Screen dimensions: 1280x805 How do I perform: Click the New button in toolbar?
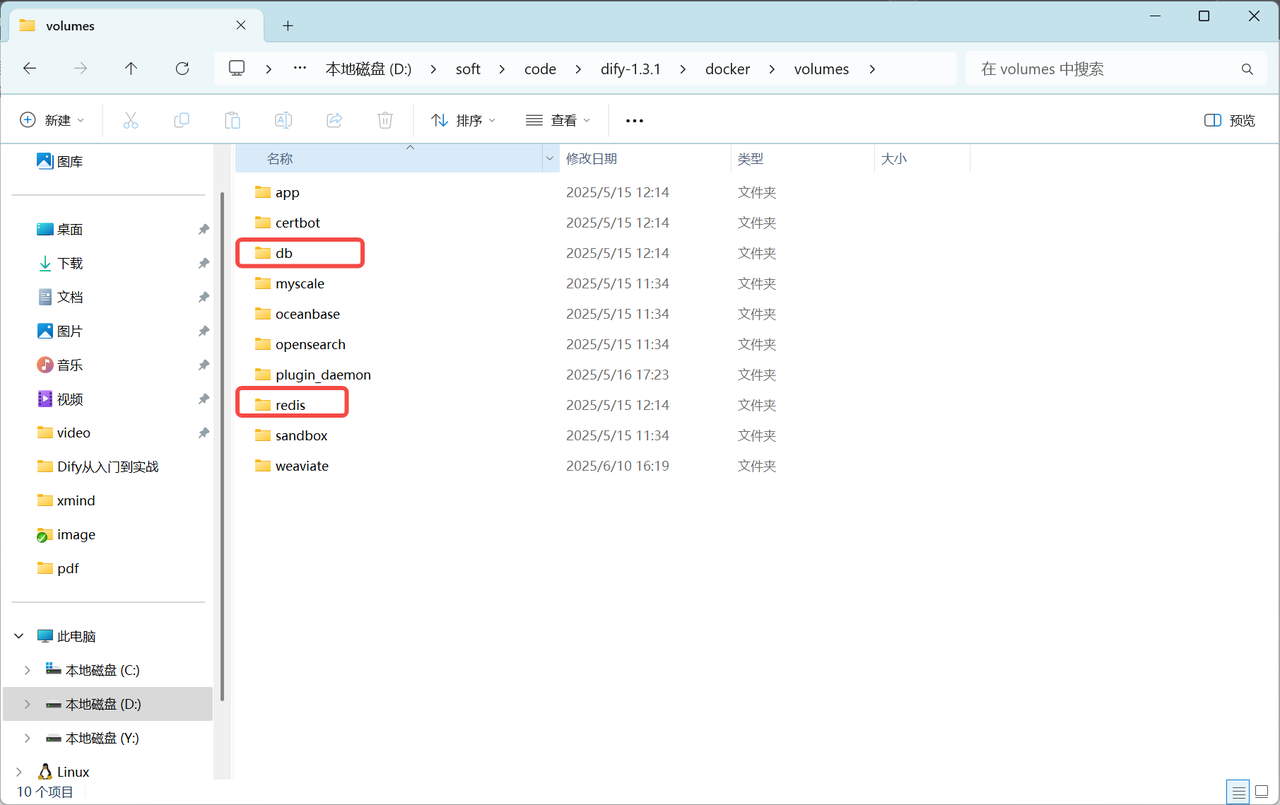pyautogui.click(x=52, y=120)
